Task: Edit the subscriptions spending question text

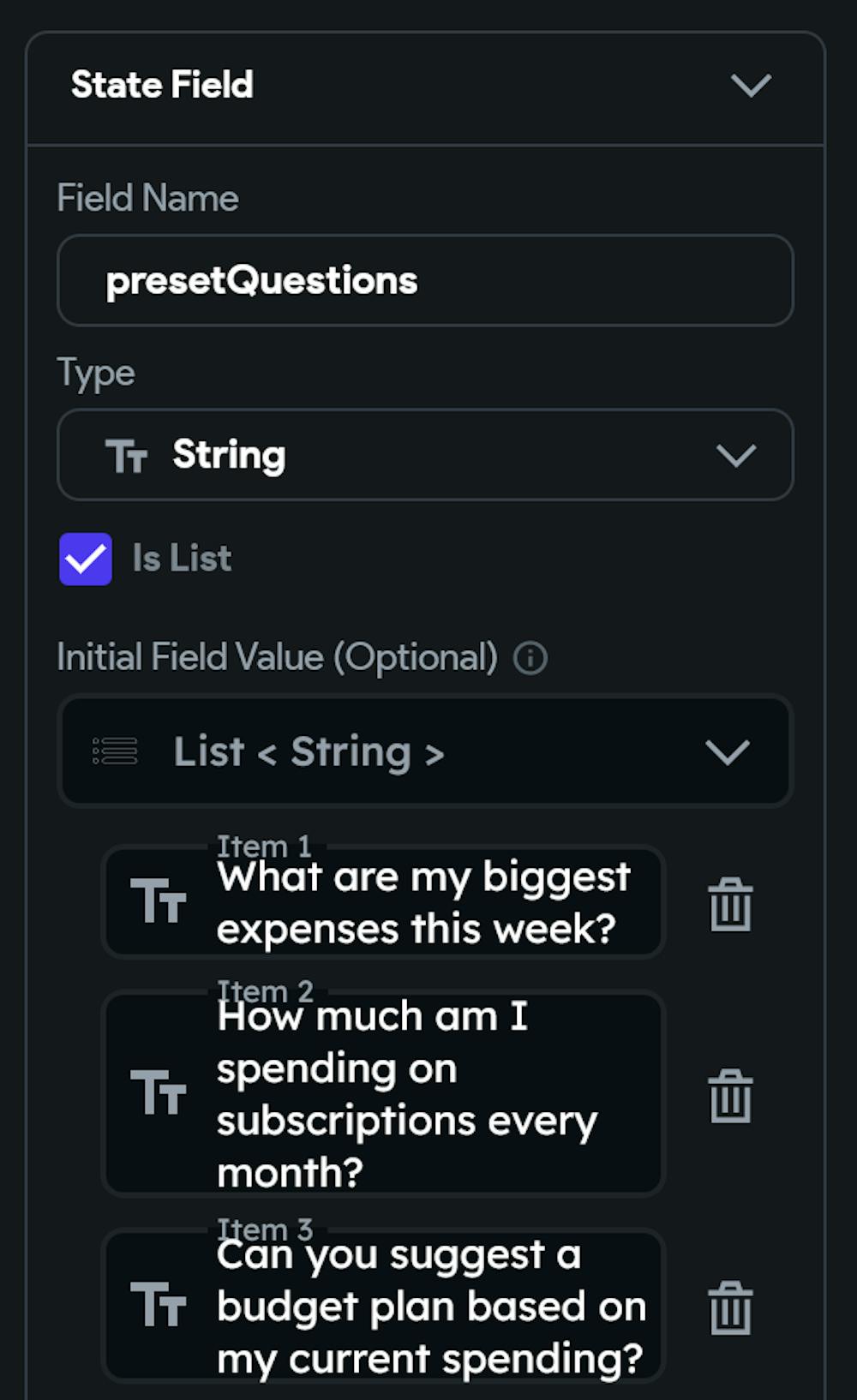Action: point(406,1094)
